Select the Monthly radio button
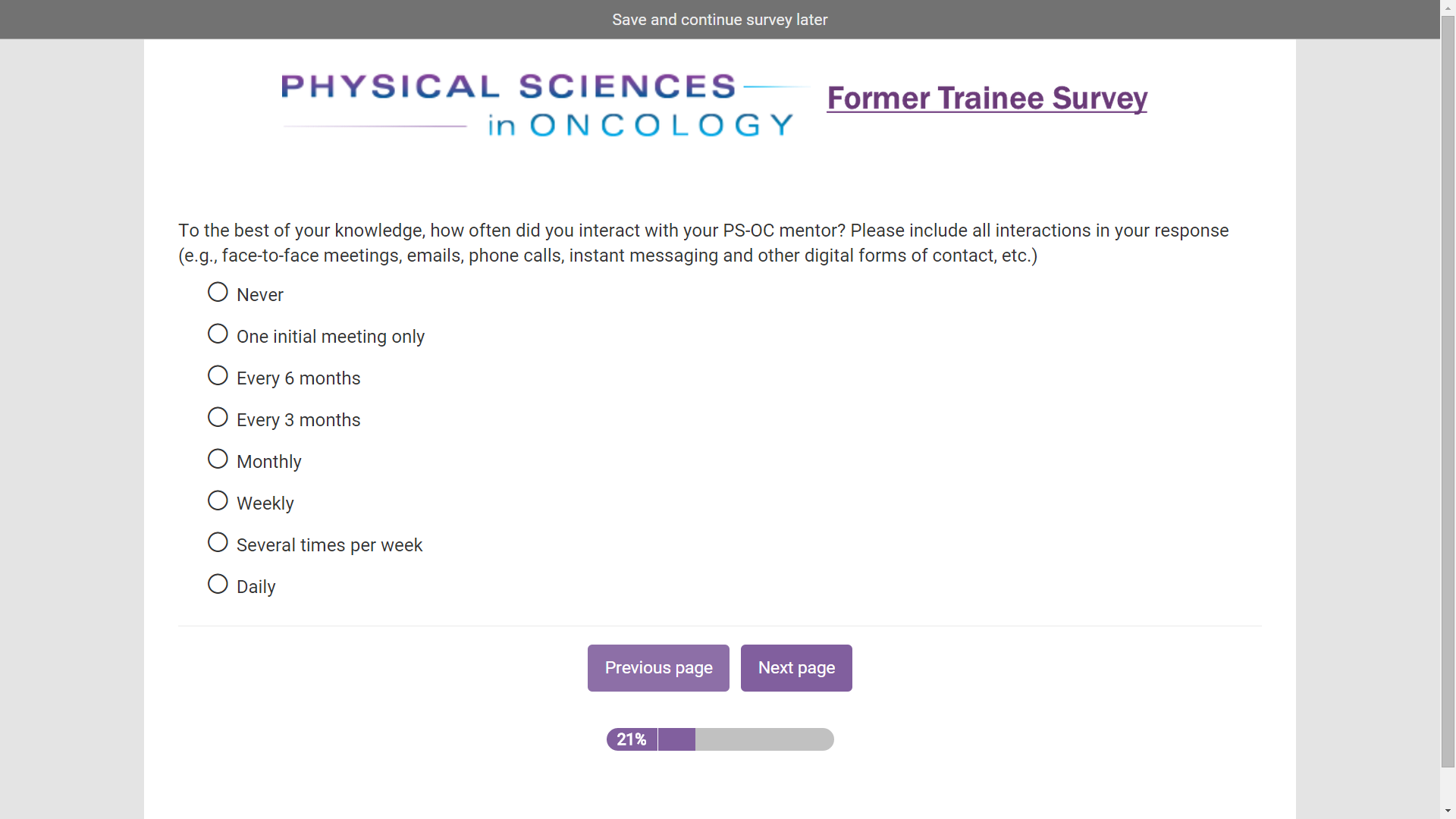The width and height of the screenshot is (1456, 819). [x=218, y=460]
